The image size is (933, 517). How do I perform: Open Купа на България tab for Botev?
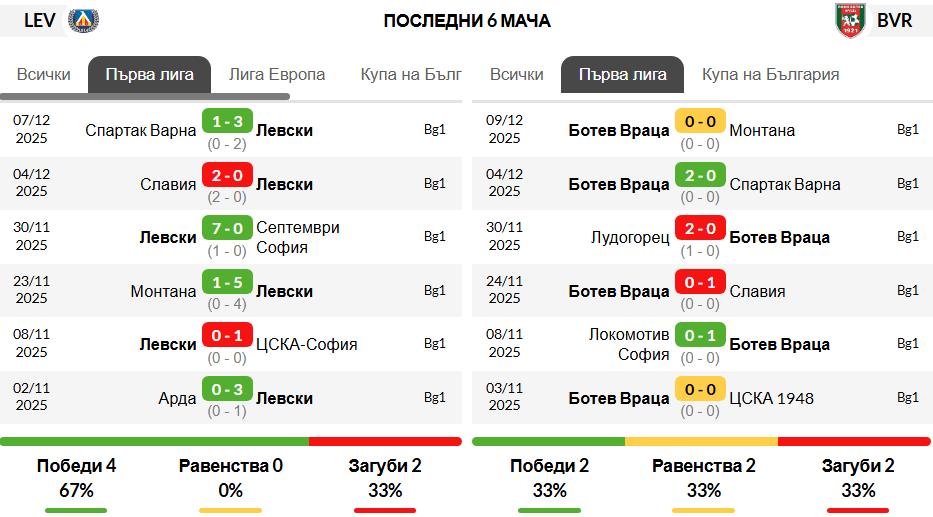[x=771, y=74]
